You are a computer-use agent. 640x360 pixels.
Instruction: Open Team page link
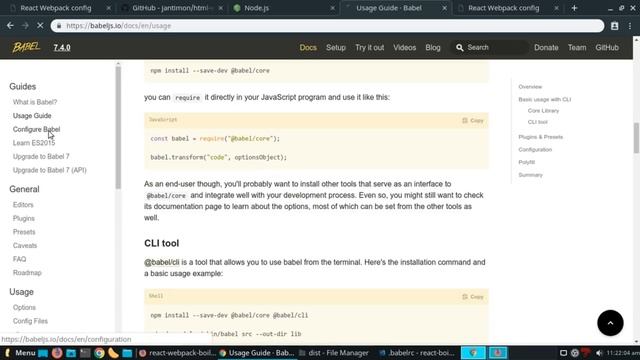(x=577, y=48)
